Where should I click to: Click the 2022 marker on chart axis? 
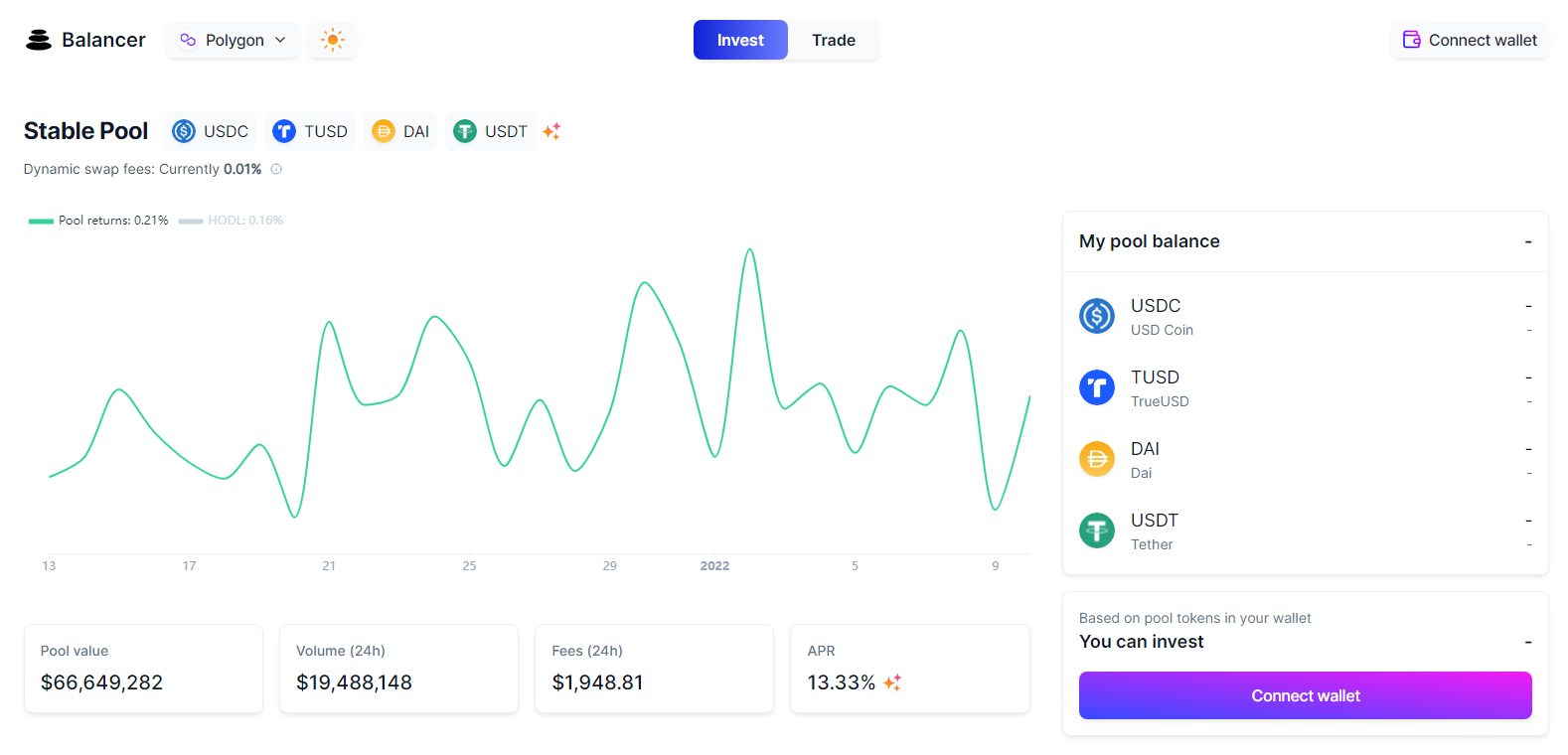(714, 565)
